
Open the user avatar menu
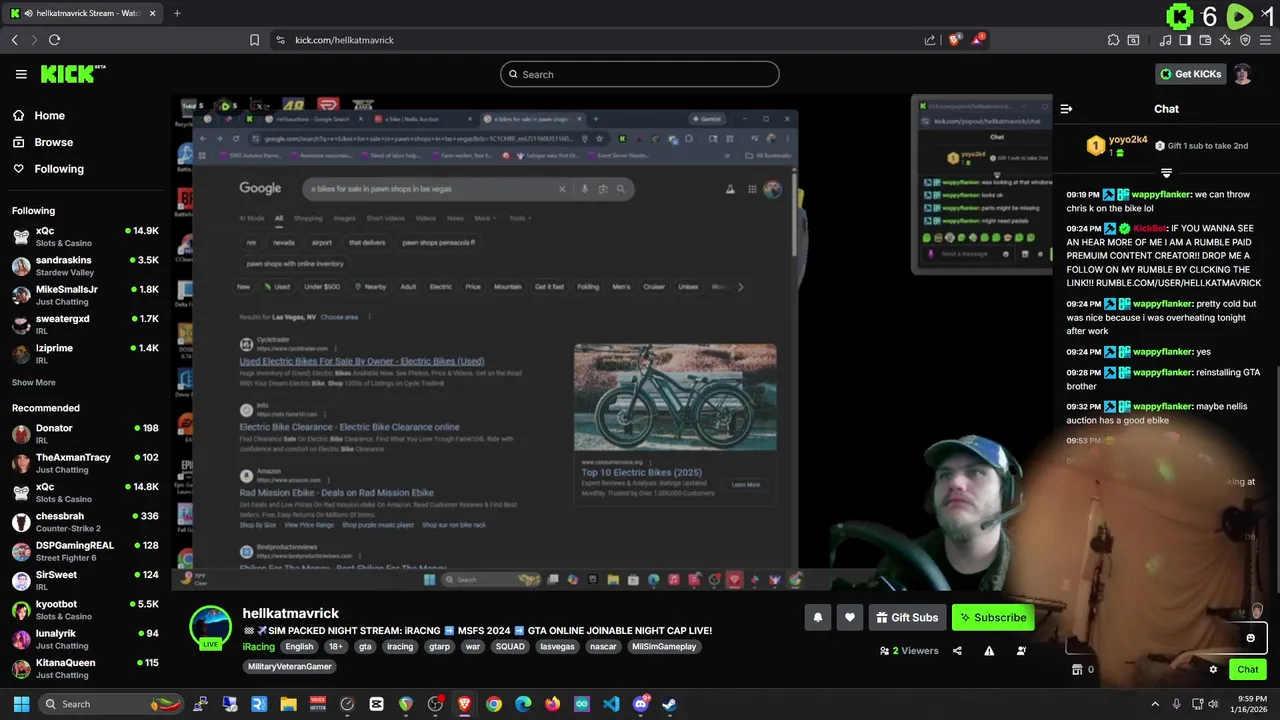click(1242, 74)
